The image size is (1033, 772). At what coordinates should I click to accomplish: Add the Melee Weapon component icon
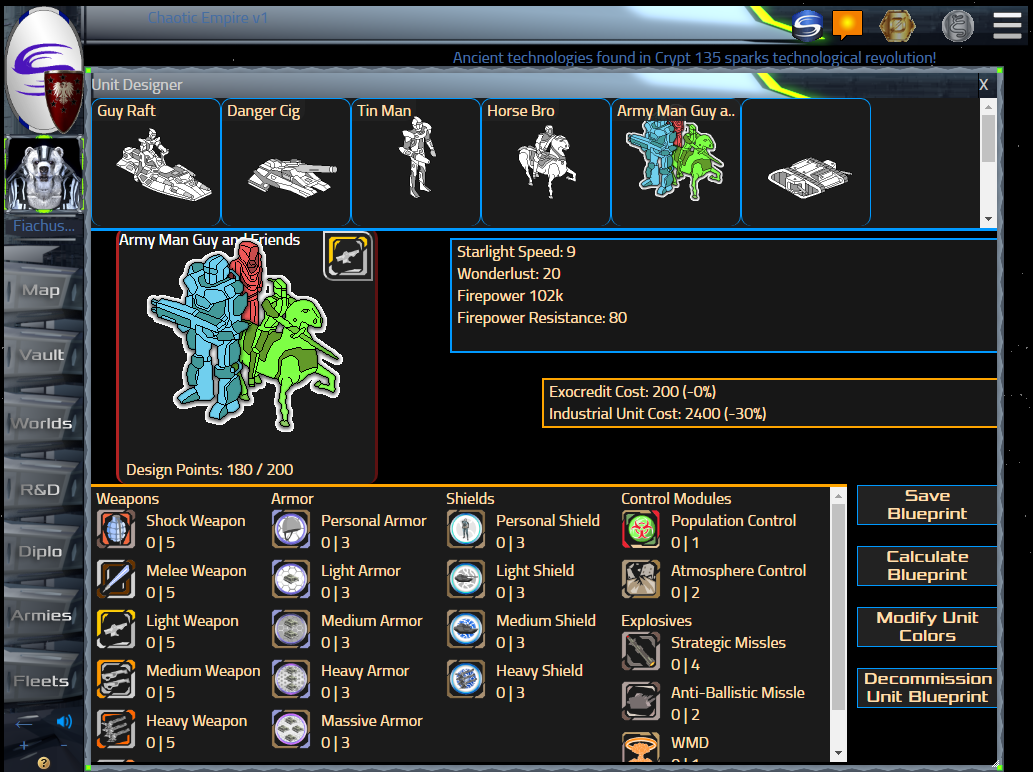click(x=116, y=580)
